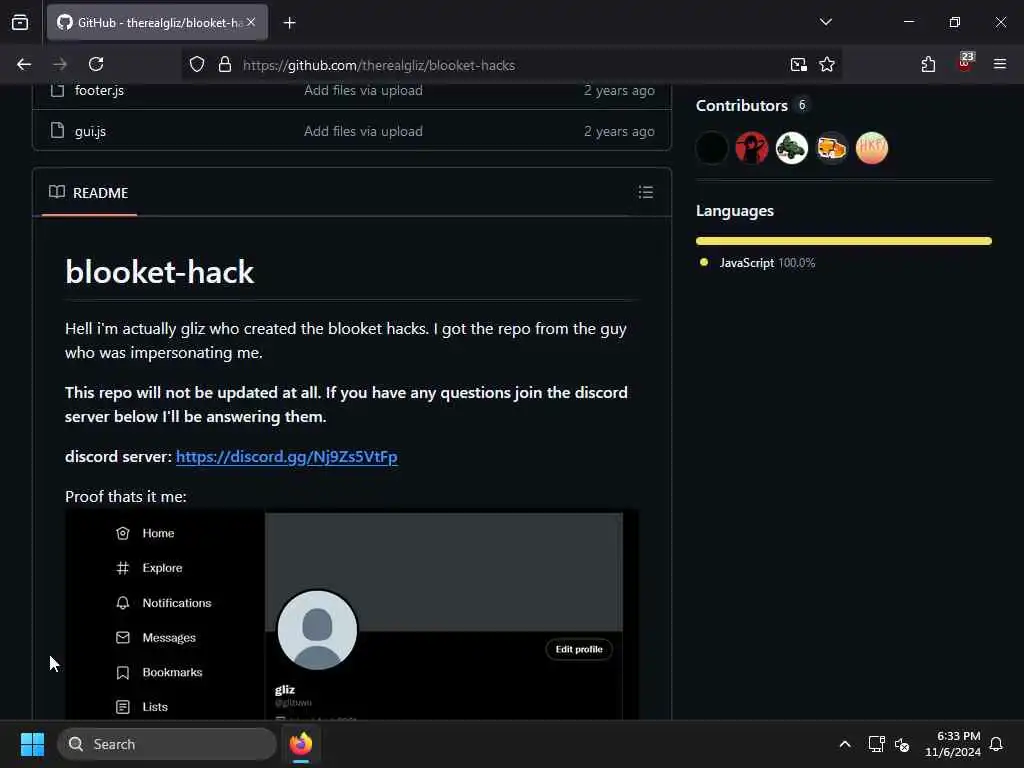Open the first black contributor avatar
Screen dimensions: 1024x768
(712, 148)
